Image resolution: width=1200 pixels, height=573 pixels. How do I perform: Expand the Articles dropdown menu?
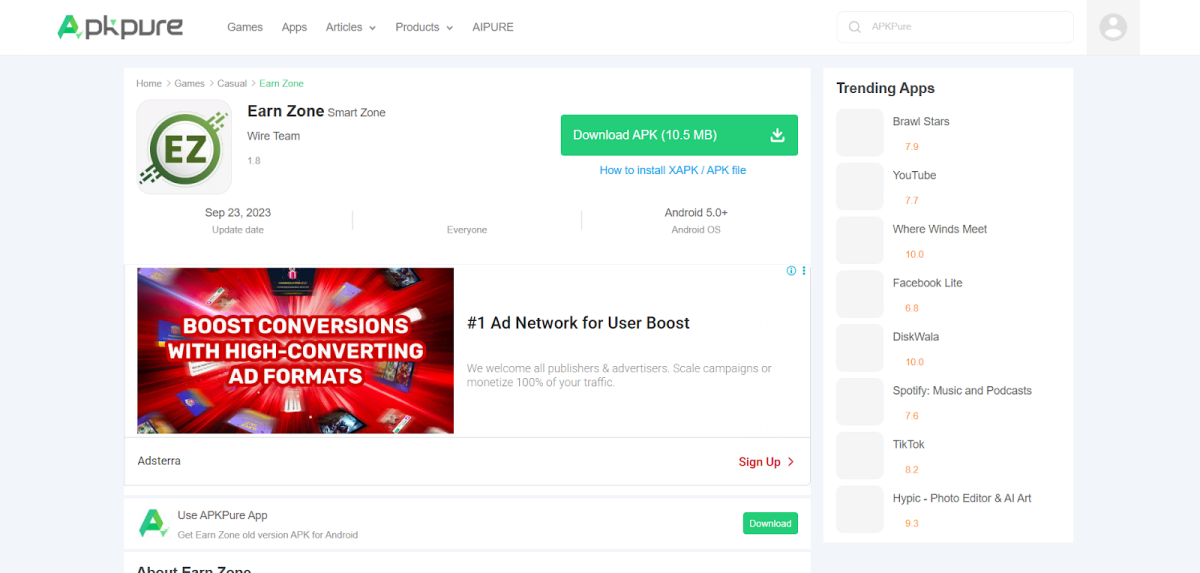pyautogui.click(x=350, y=27)
